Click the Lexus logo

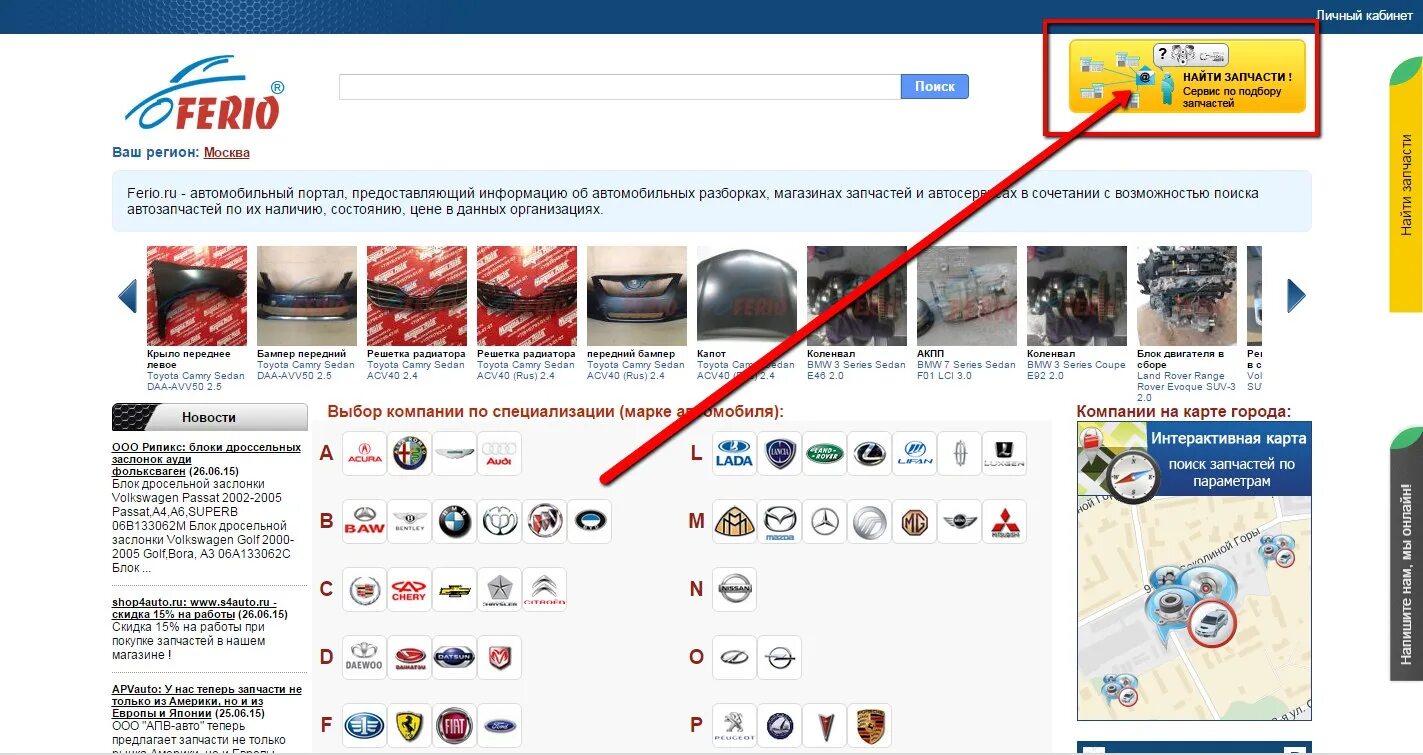pyautogui.click(x=869, y=454)
